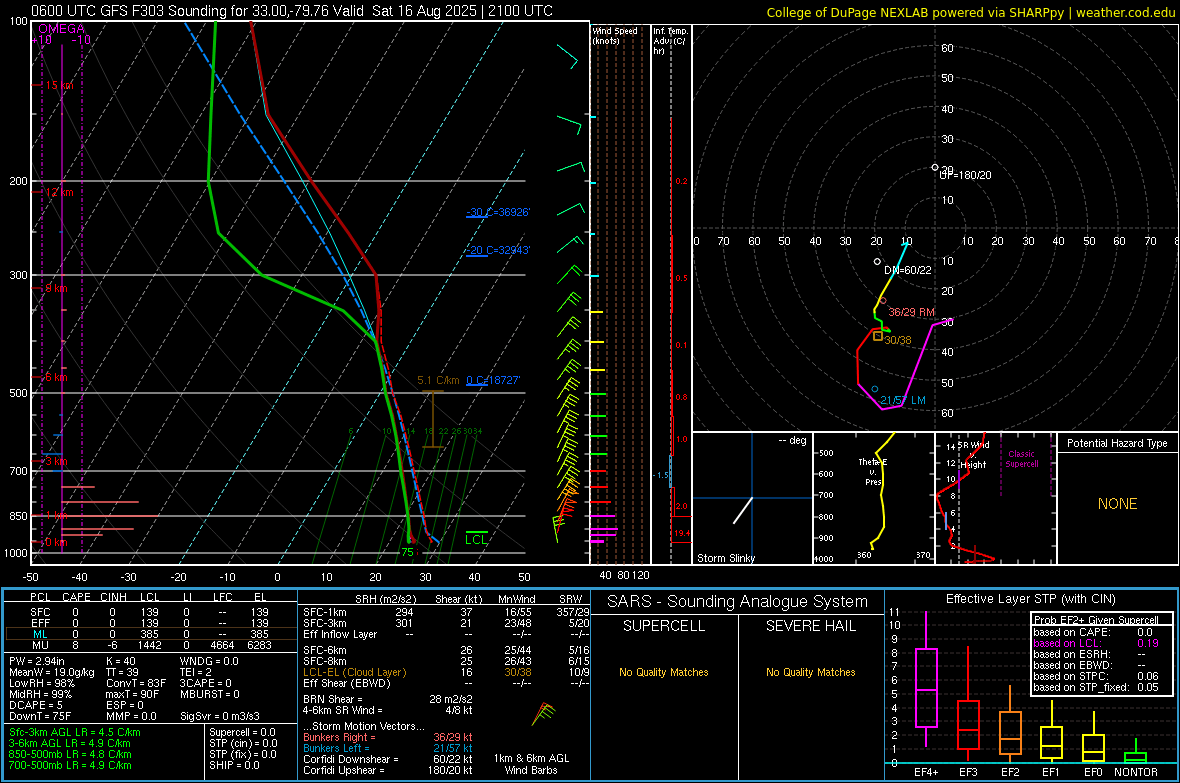Click the Supercell = 0.0 composite value

pyautogui.click(x=242, y=732)
